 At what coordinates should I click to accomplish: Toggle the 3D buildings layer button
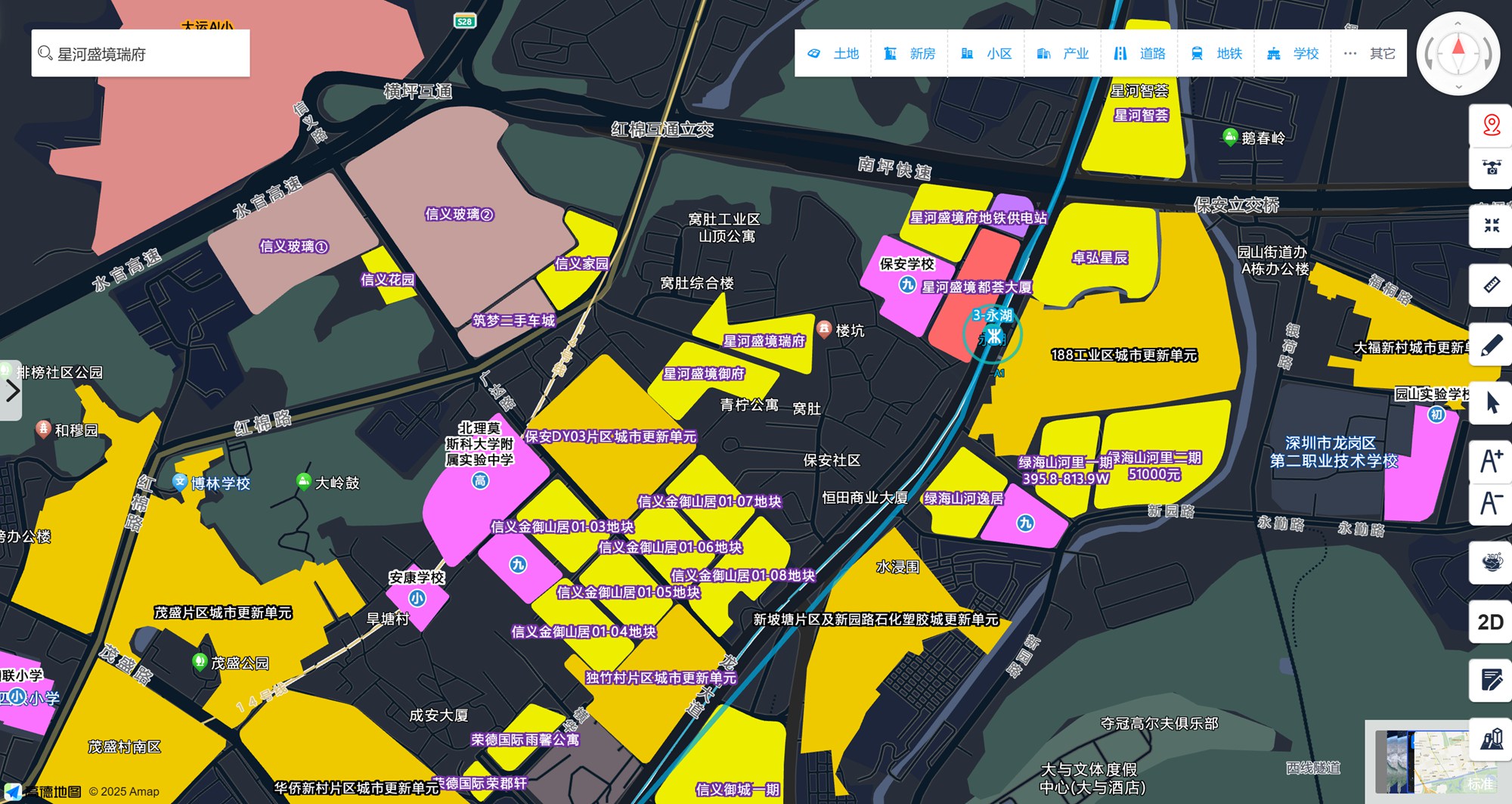pos(1491,739)
